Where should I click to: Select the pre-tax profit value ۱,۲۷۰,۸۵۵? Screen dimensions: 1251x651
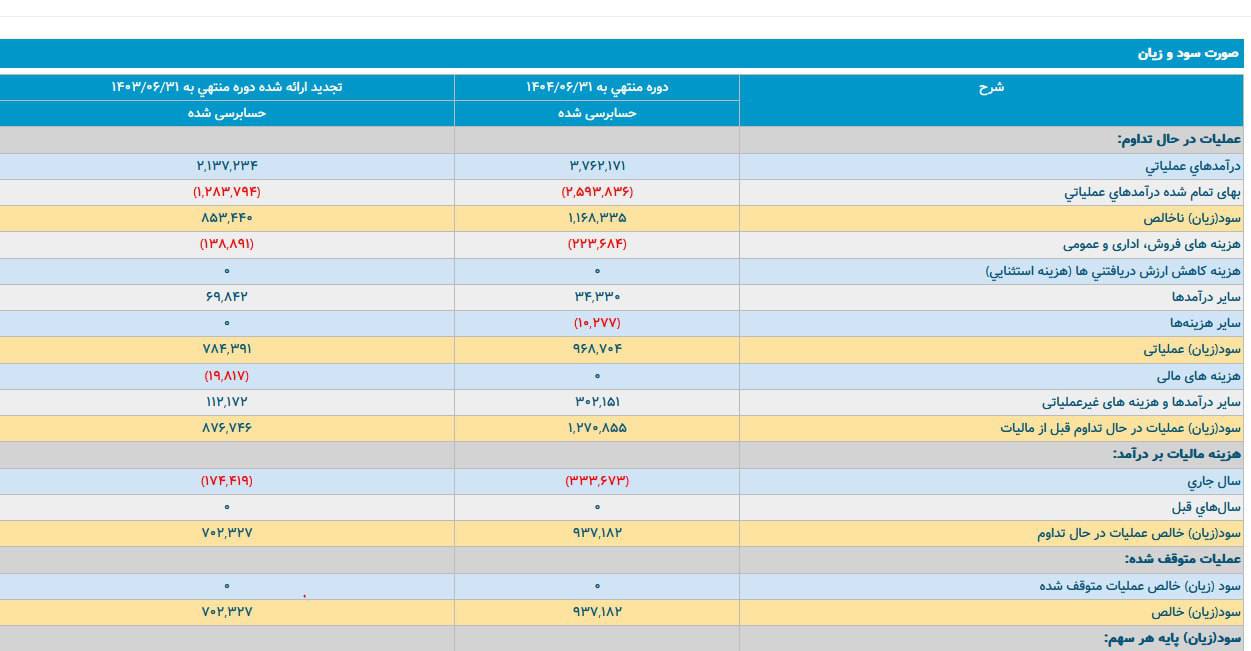coord(597,428)
